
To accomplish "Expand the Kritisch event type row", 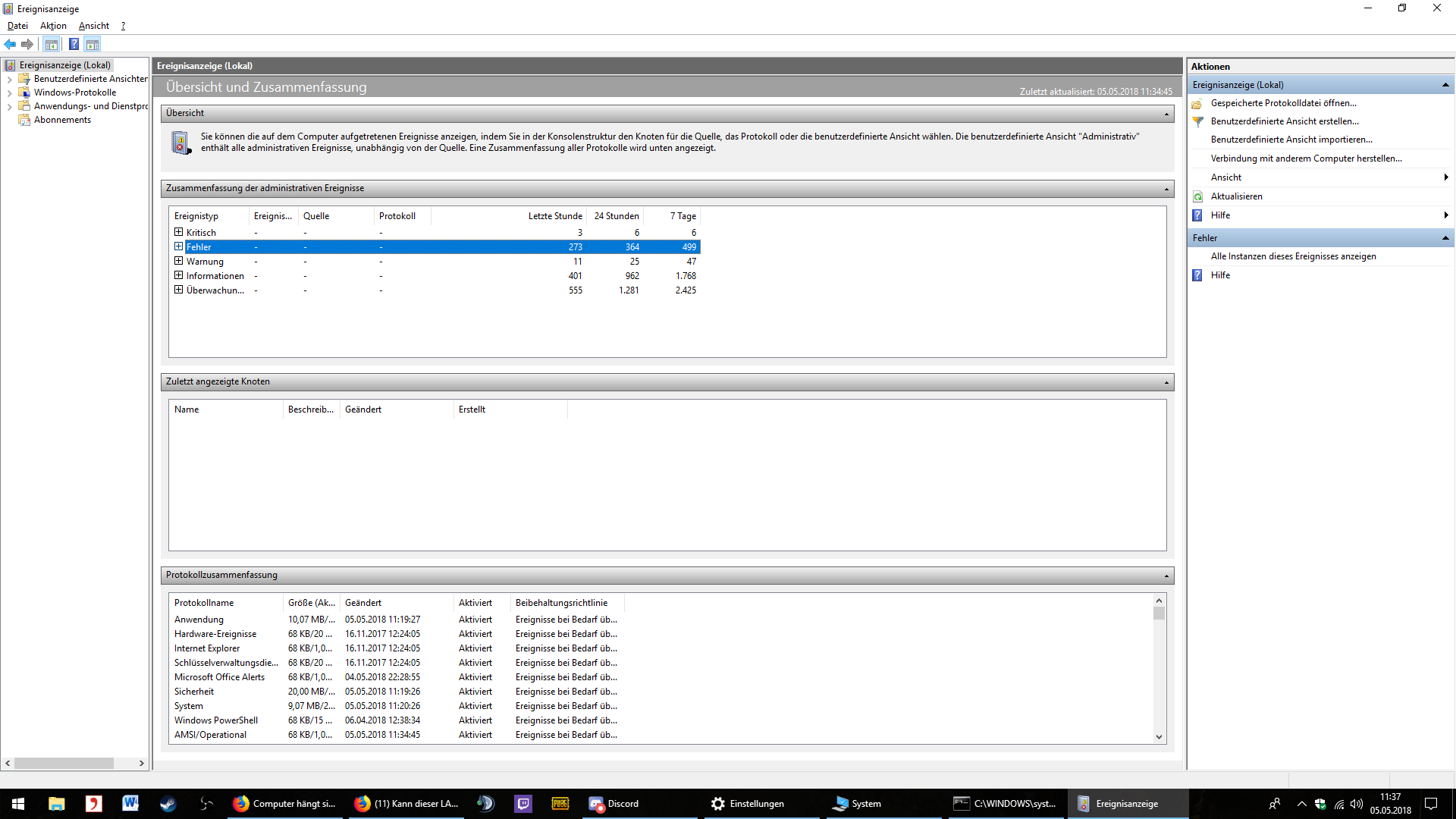I will 178,232.
